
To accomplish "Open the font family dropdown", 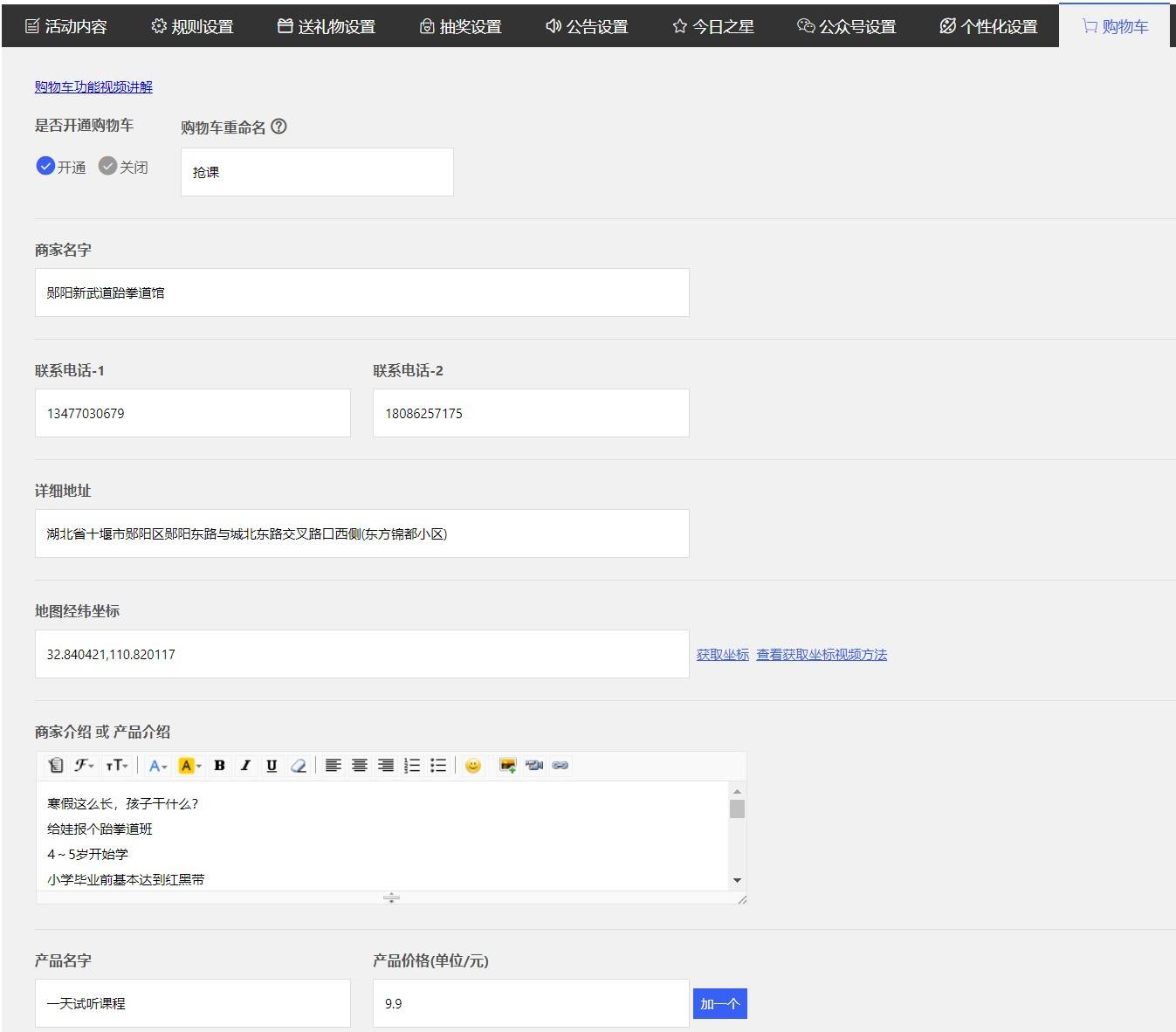I will 84,766.
